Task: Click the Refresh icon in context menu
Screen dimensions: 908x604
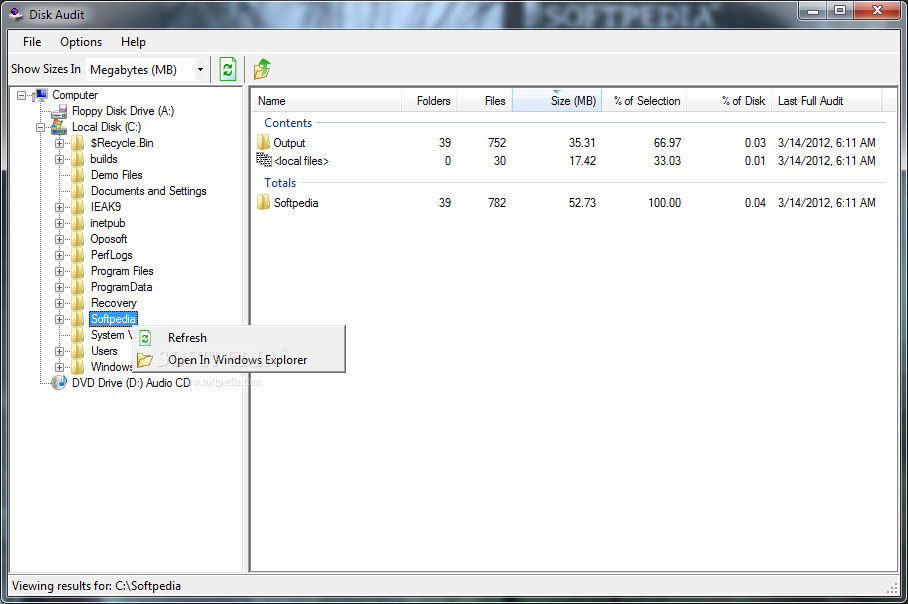Action: 145,338
